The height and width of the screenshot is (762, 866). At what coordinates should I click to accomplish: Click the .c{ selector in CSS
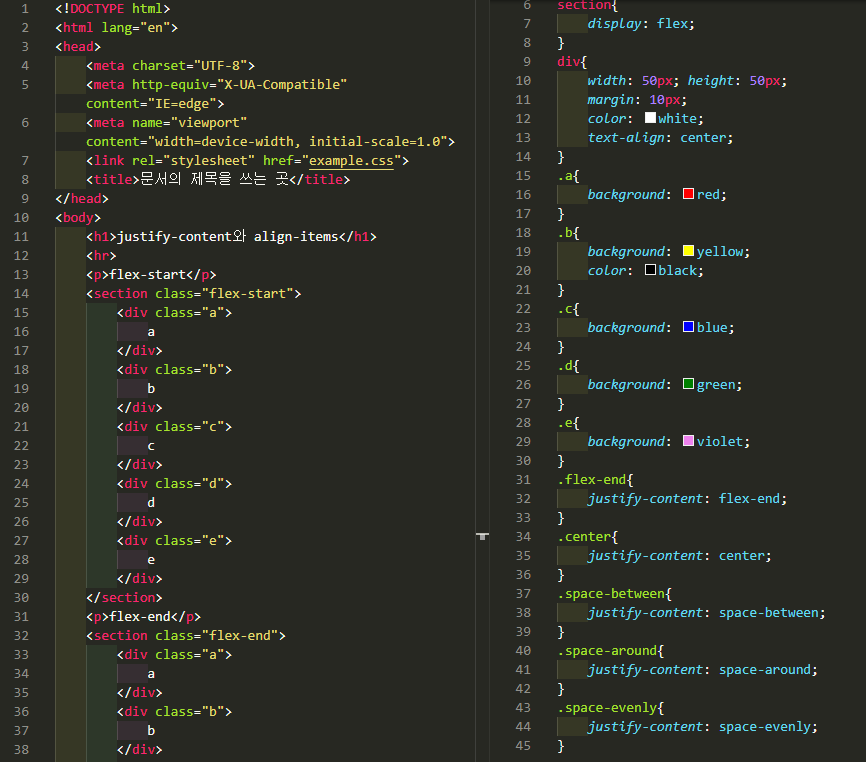click(568, 309)
